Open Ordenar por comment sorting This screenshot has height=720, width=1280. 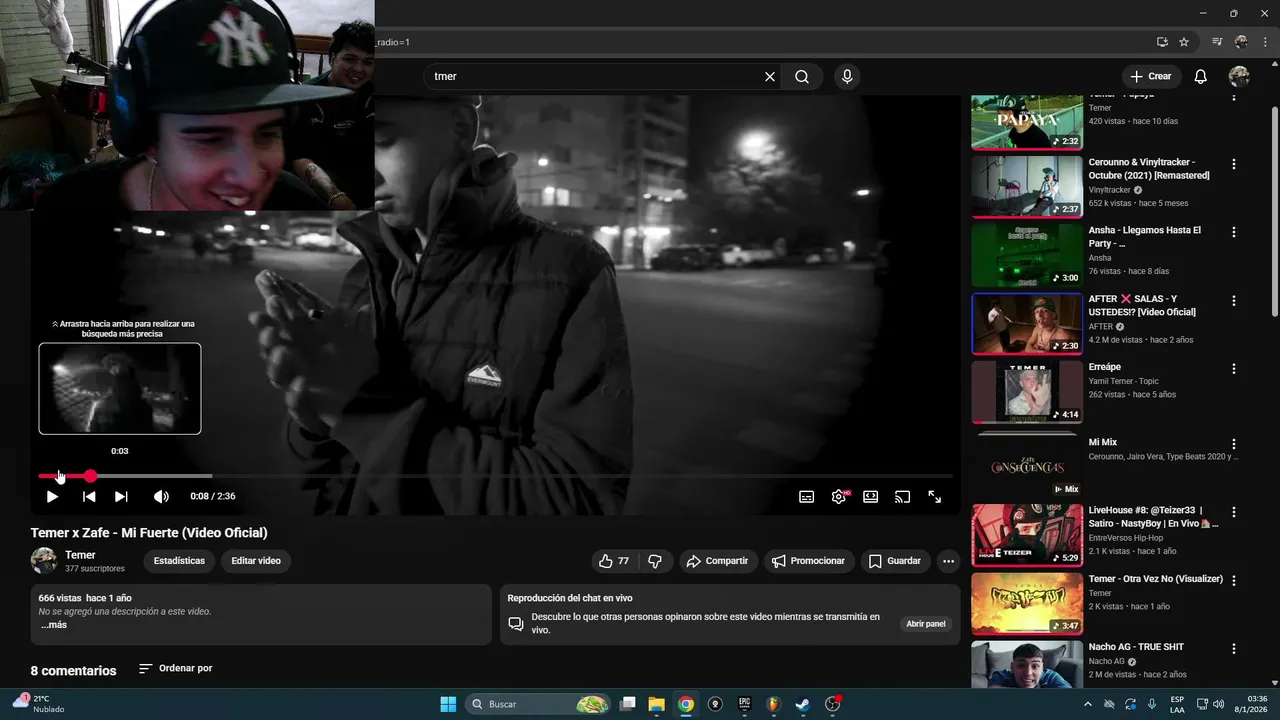(x=175, y=669)
